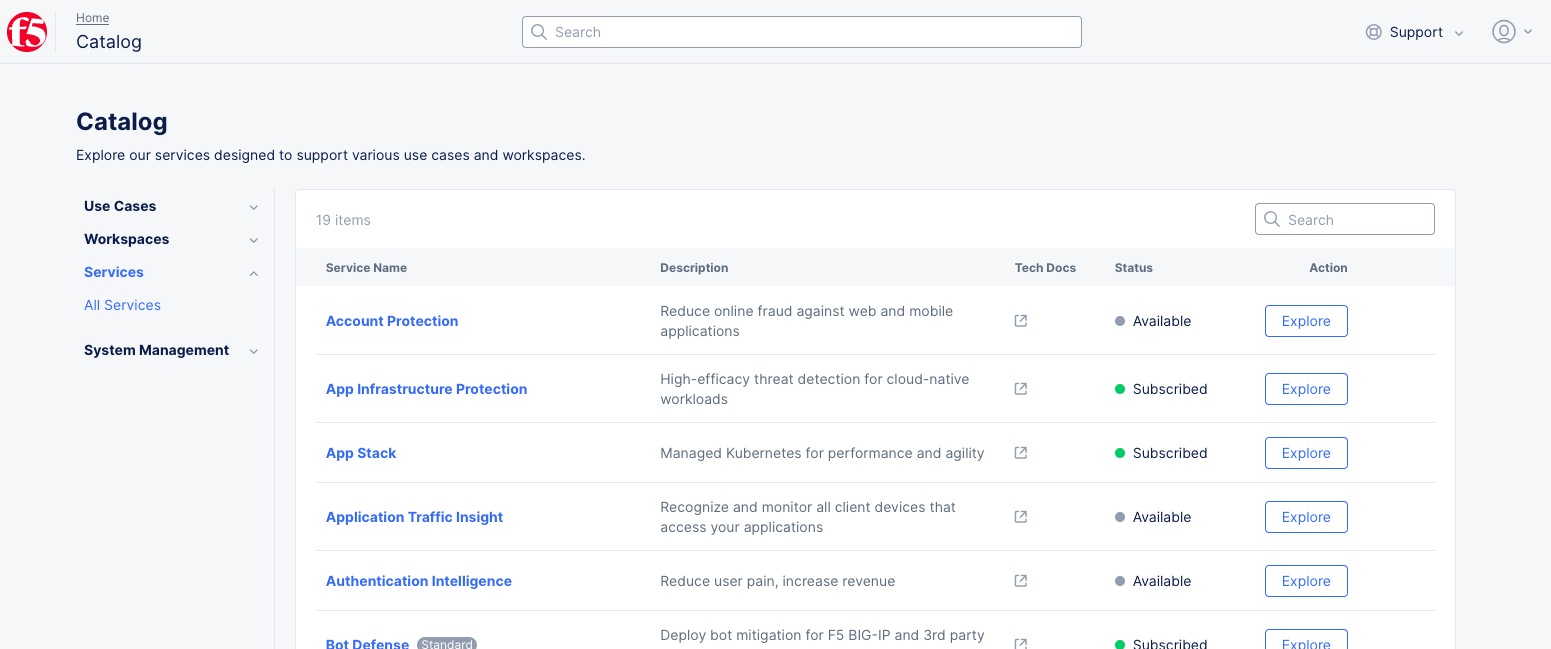Navigate to Home via the breadcrumb
This screenshot has width=1551, height=649.
(92, 17)
